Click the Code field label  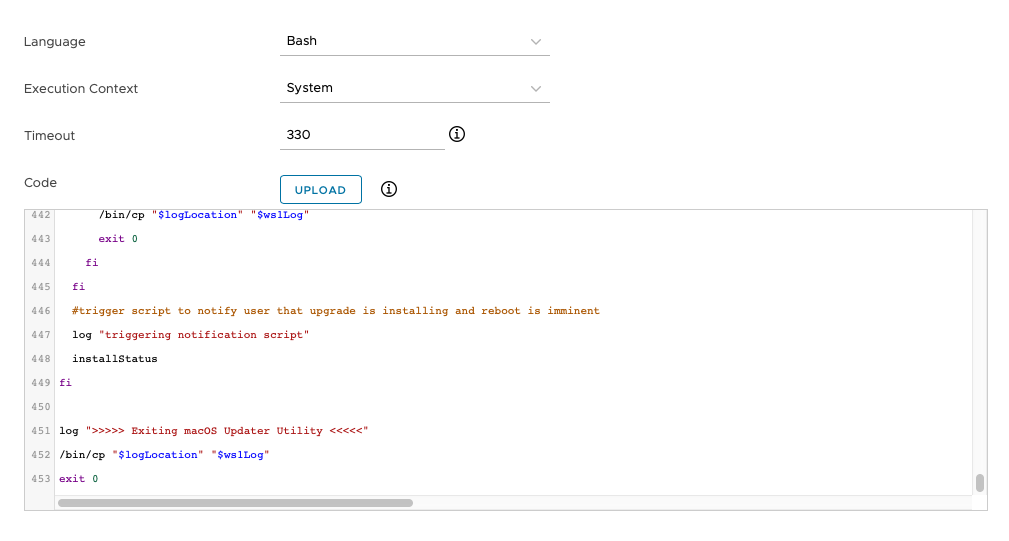click(x=41, y=183)
